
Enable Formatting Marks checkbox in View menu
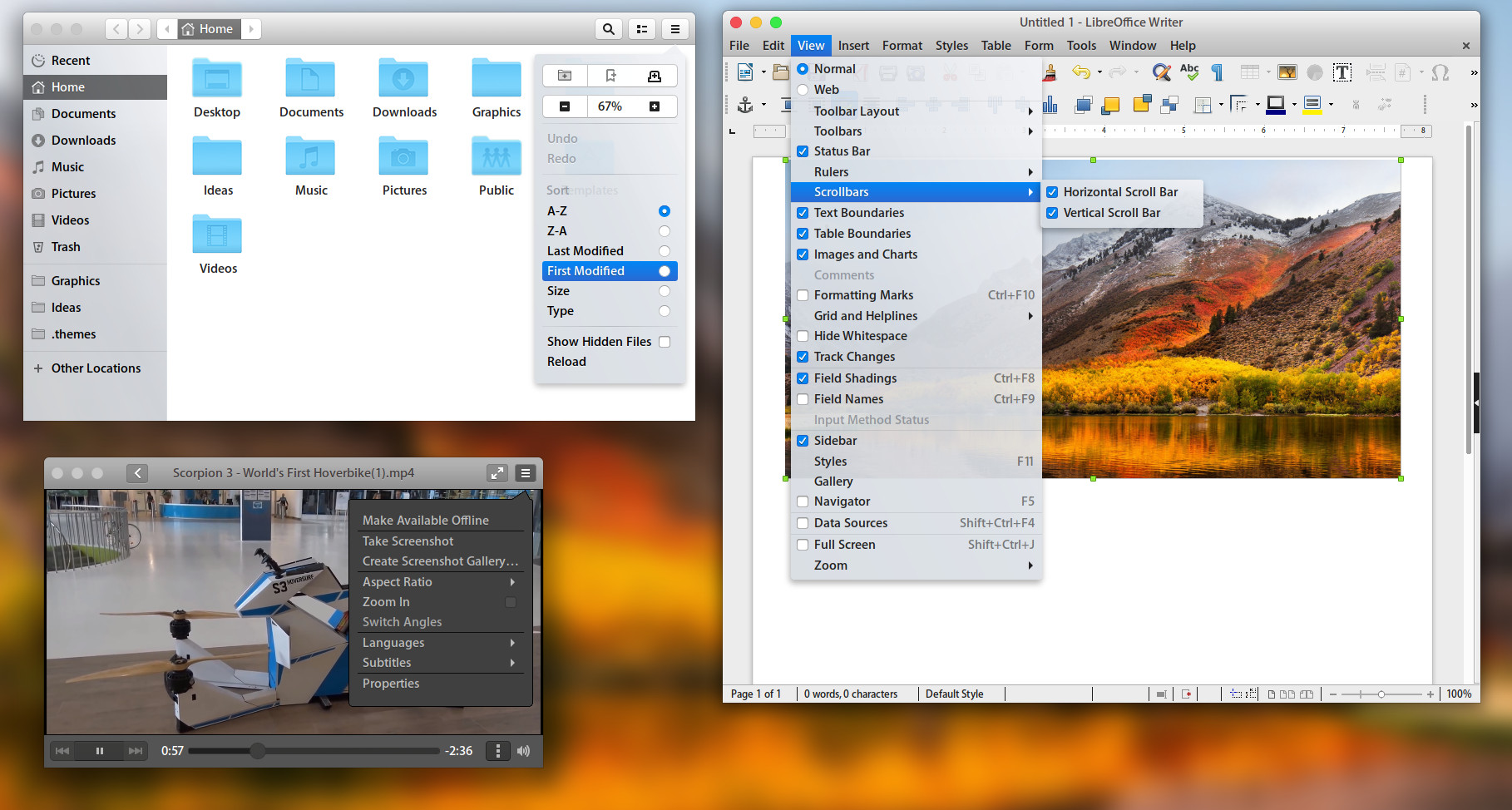[x=803, y=295]
